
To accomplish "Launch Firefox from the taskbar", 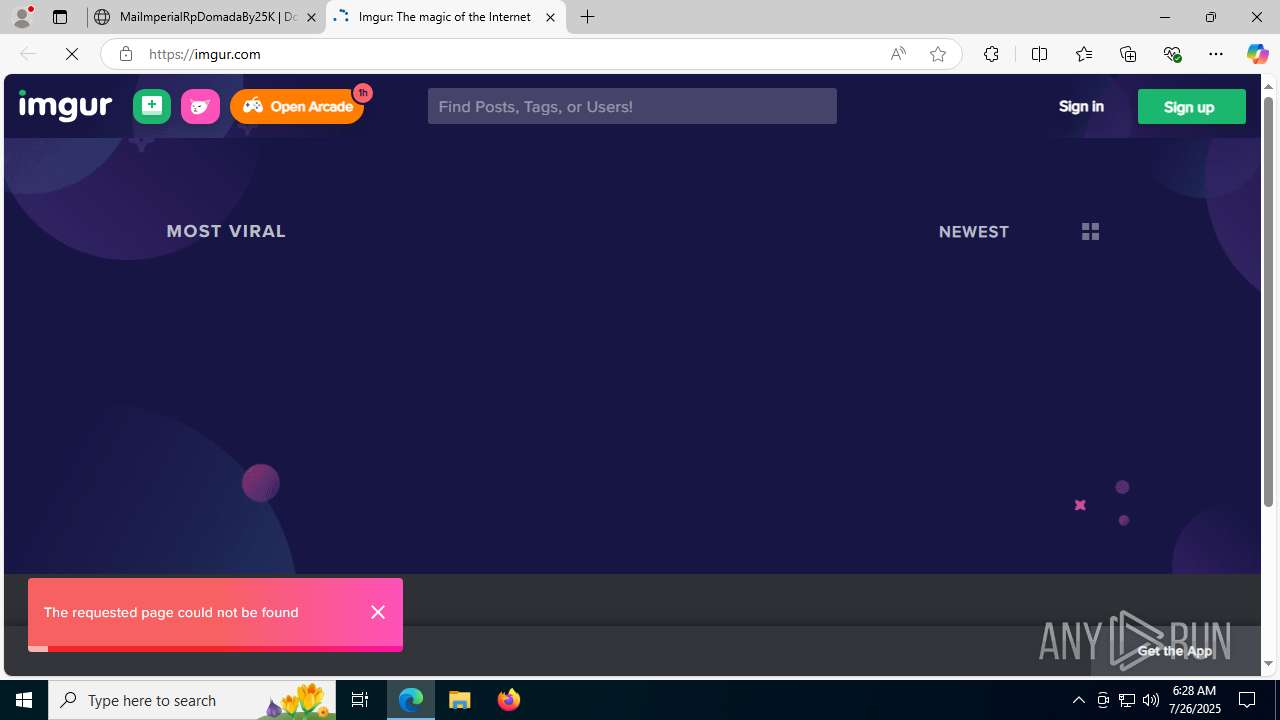I will (509, 700).
